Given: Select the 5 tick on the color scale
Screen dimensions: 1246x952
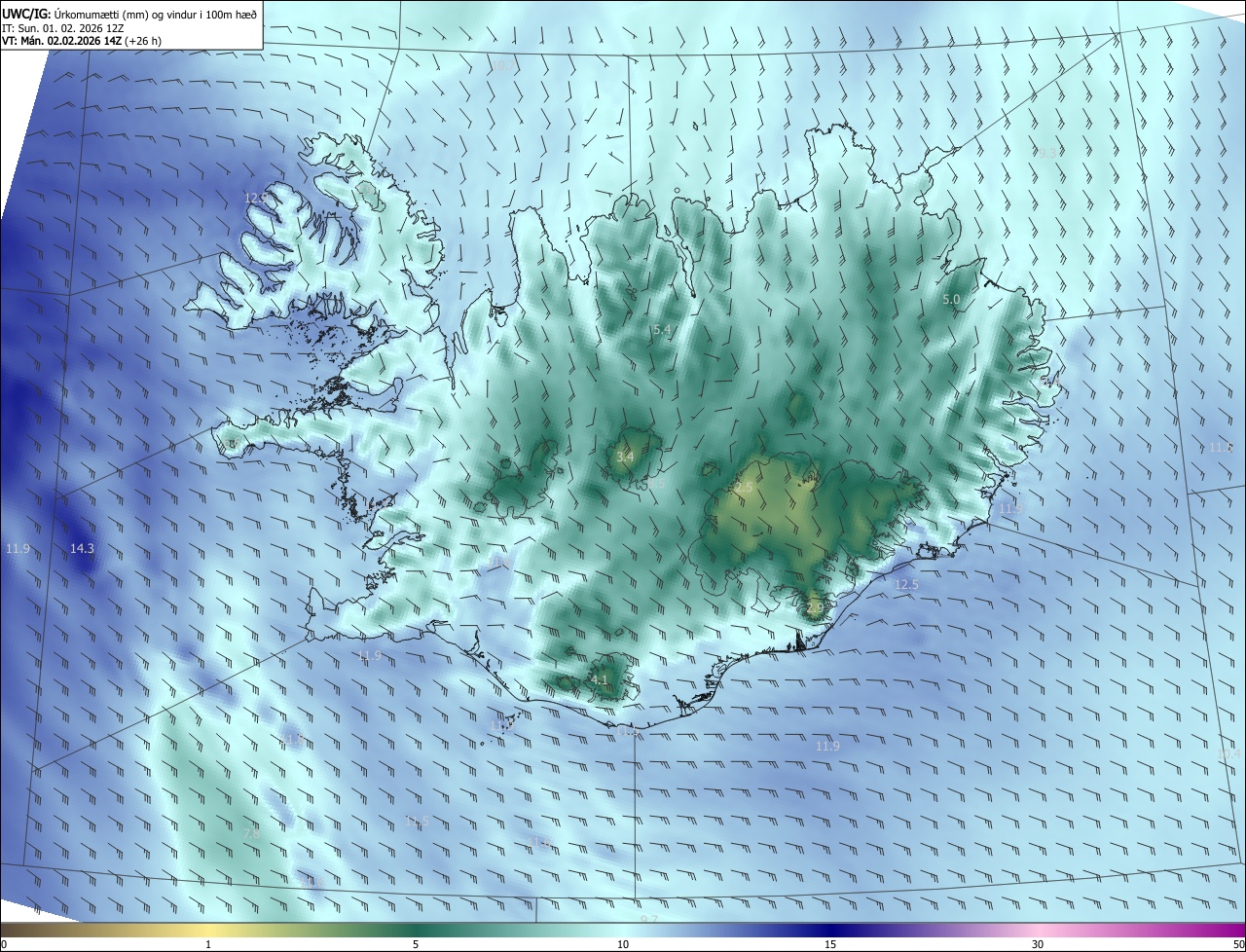Looking at the screenshot, I should [x=416, y=944].
